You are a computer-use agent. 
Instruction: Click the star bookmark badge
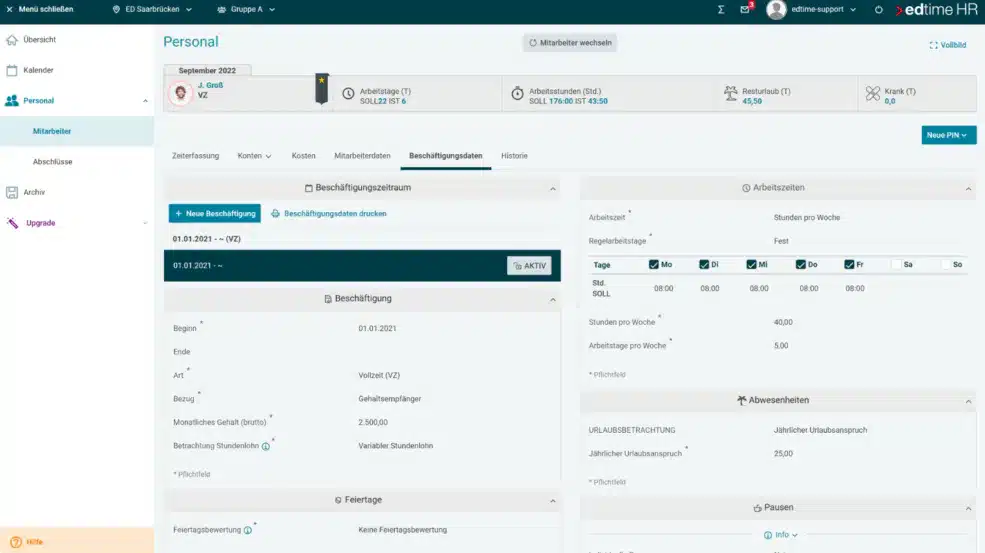pyautogui.click(x=322, y=89)
